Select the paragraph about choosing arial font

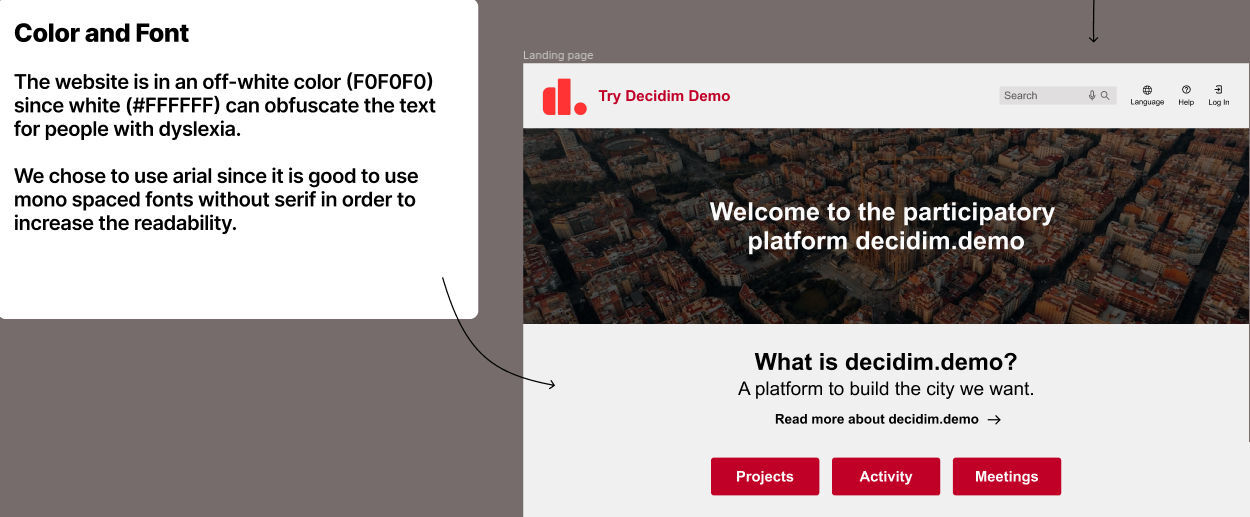216,200
